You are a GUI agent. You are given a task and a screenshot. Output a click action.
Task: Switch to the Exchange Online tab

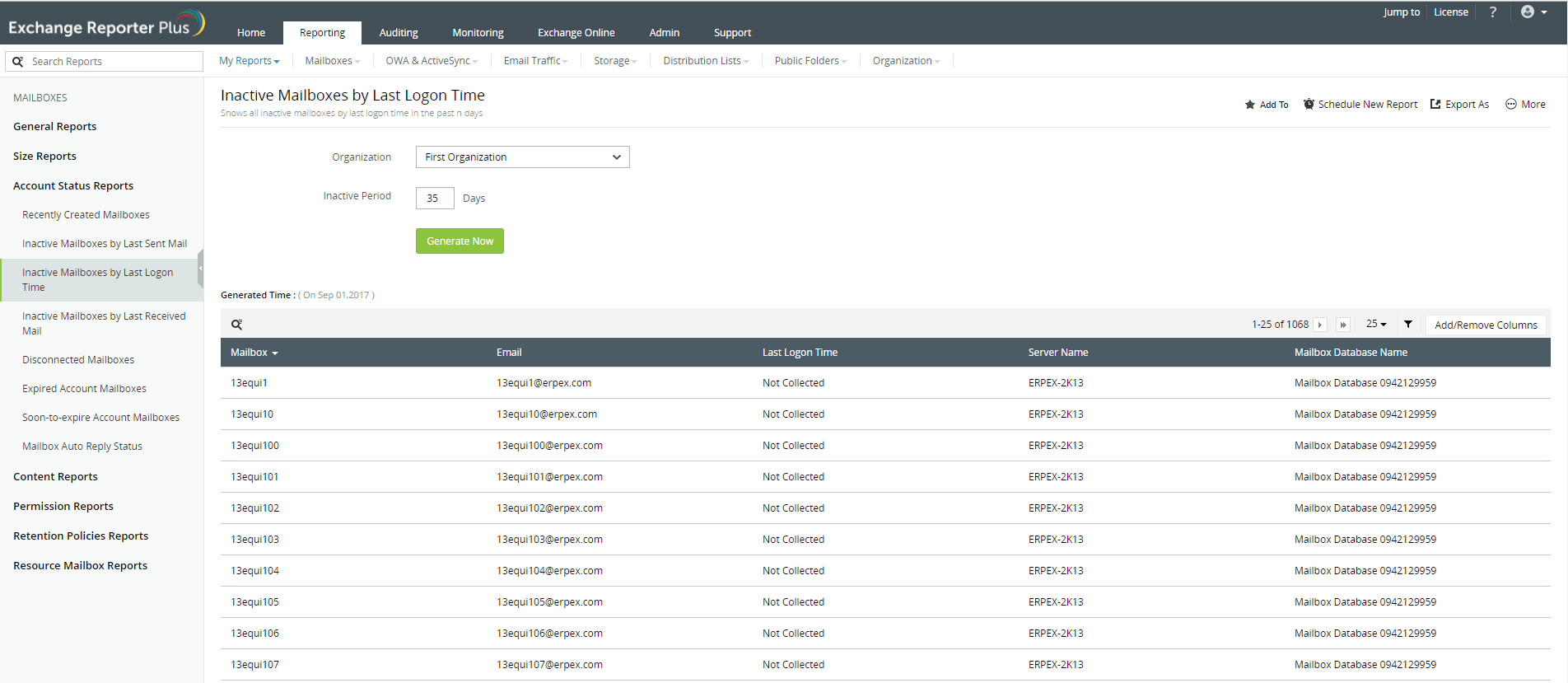tap(576, 33)
